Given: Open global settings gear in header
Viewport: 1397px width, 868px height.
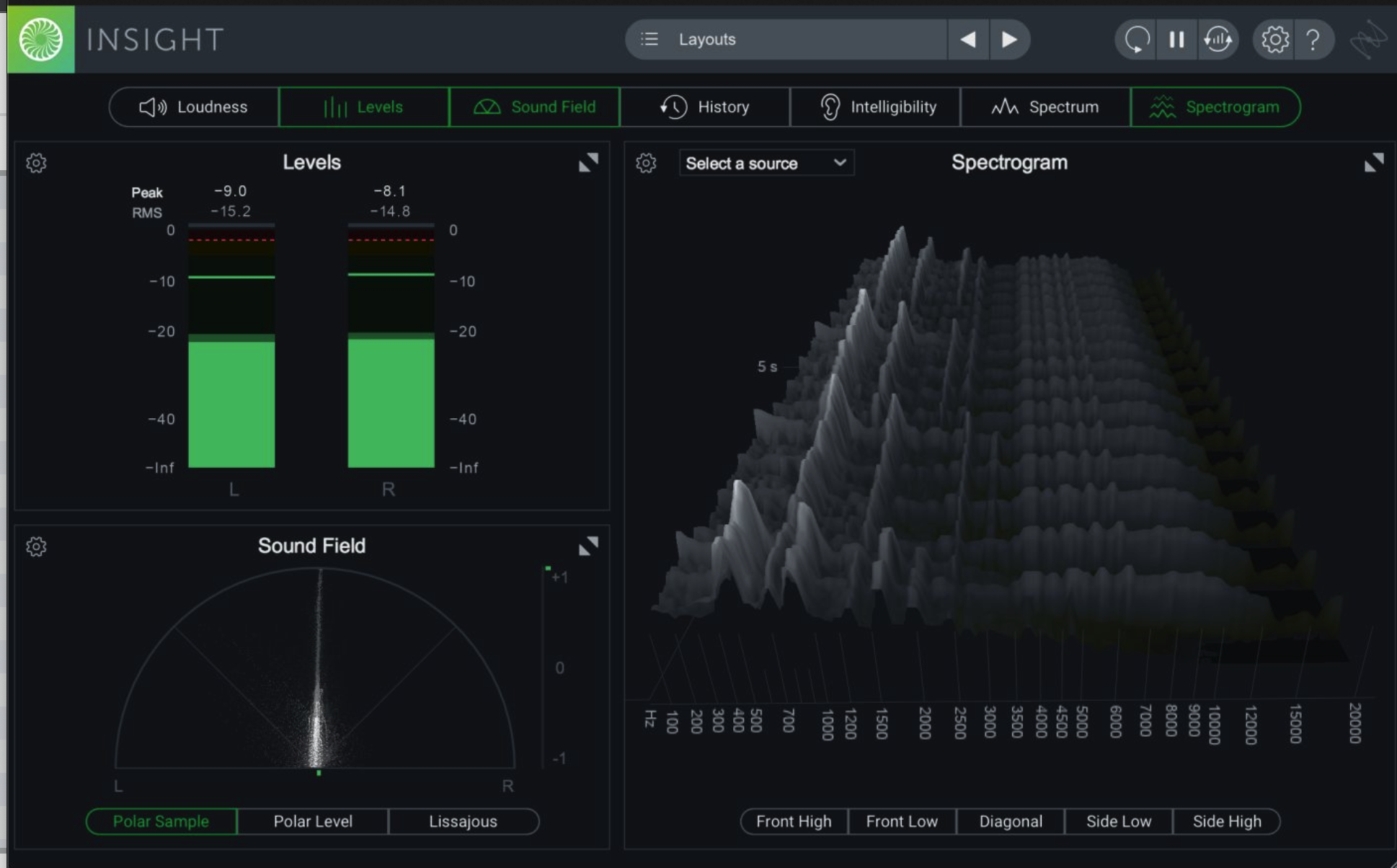Looking at the screenshot, I should tap(1274, 39).
